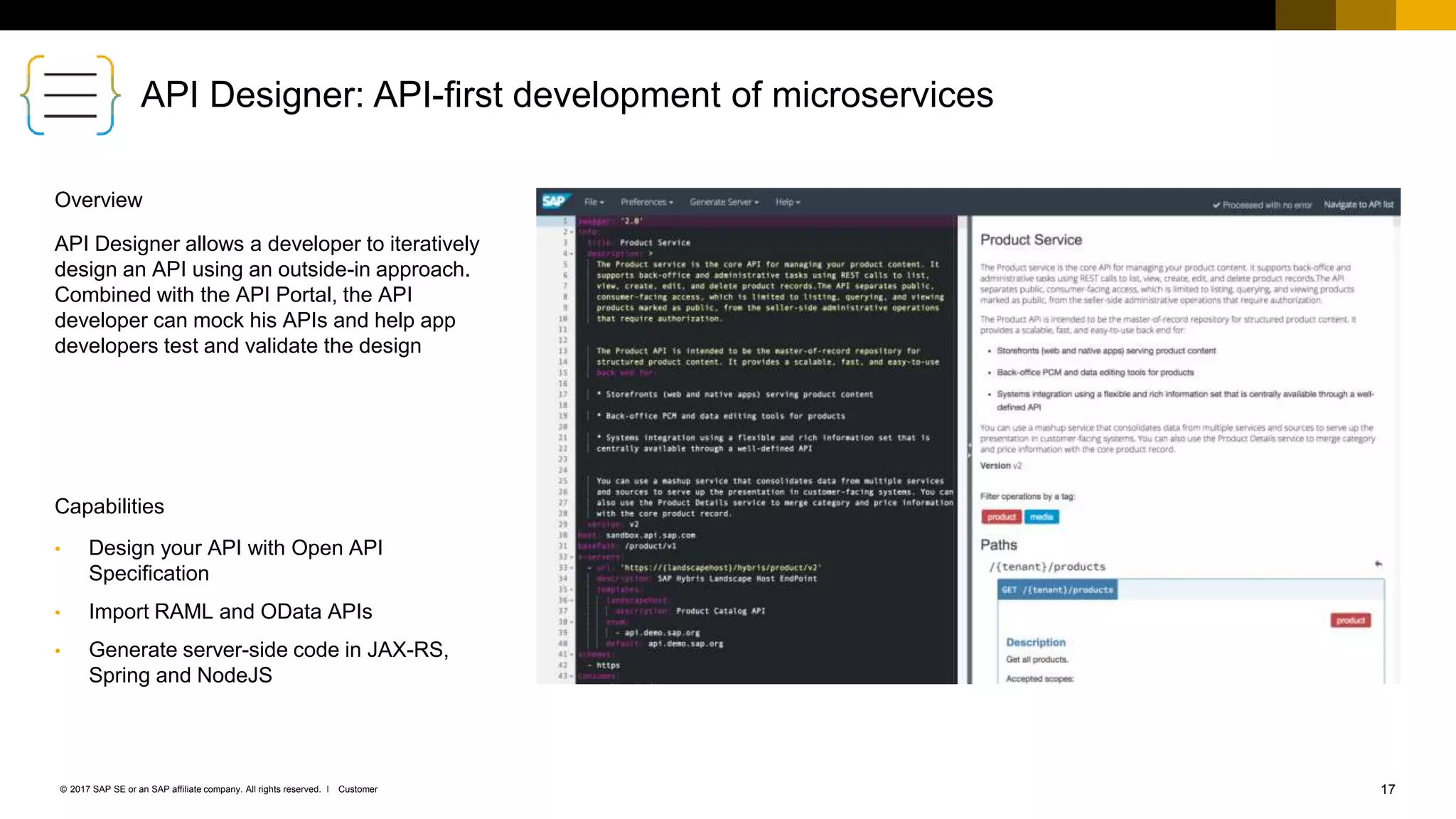
Task: Click 'Get all products.' text in the preview
Action: (1037, 660)
